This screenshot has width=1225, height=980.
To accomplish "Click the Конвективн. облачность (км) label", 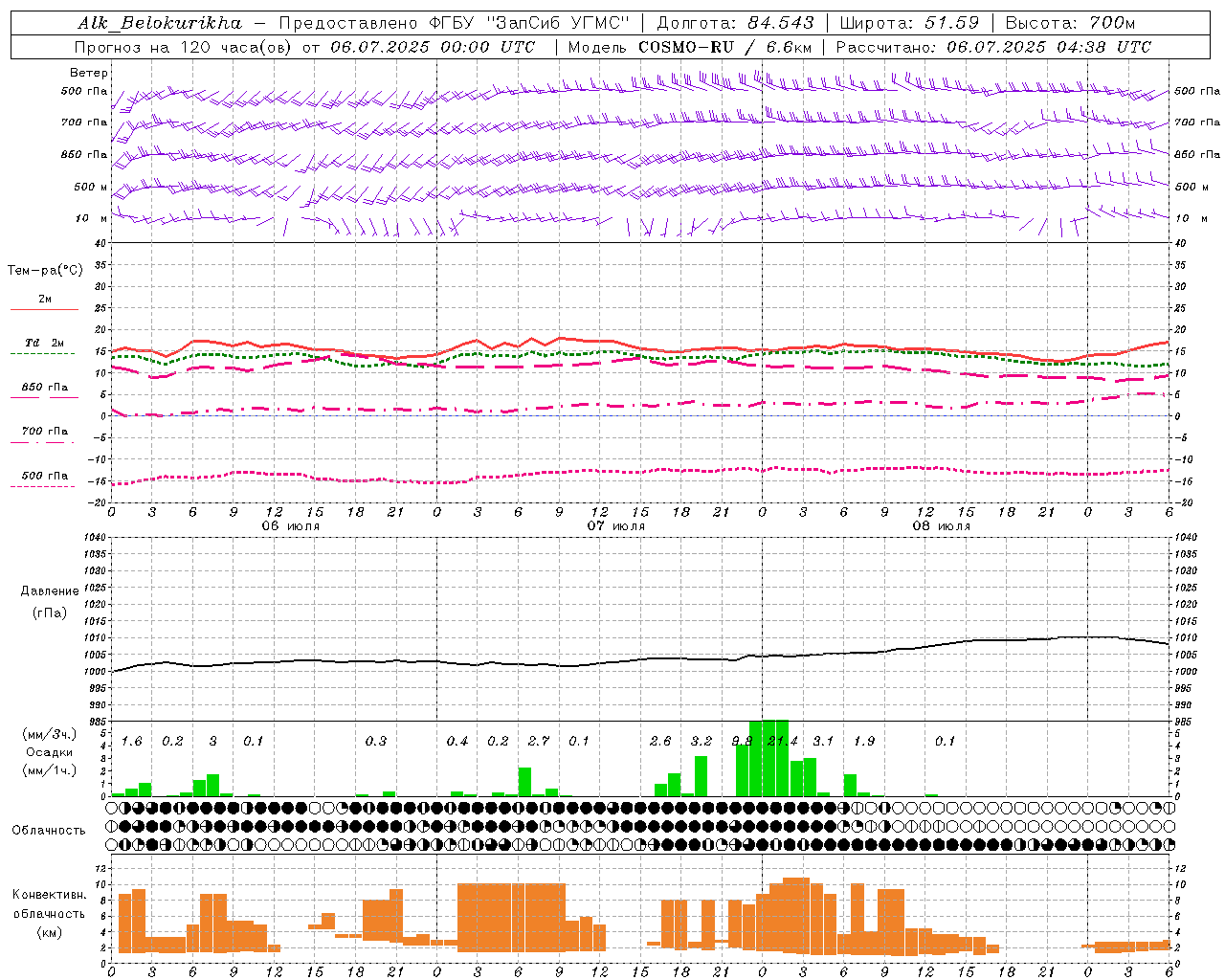I will point(49,913).
